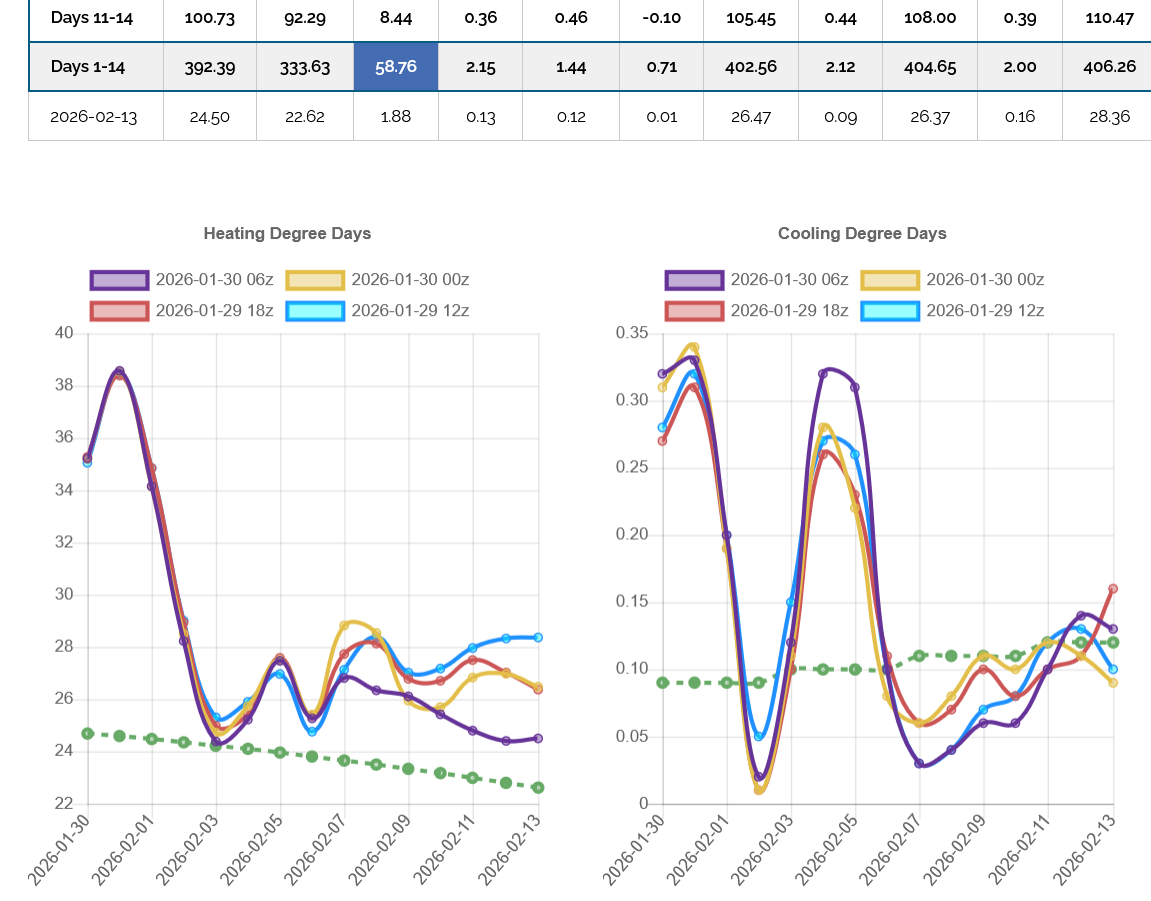
Task: Toggle 2026-01-29 12z series in Cooling chart legend
Action: [x=952, y=310]
